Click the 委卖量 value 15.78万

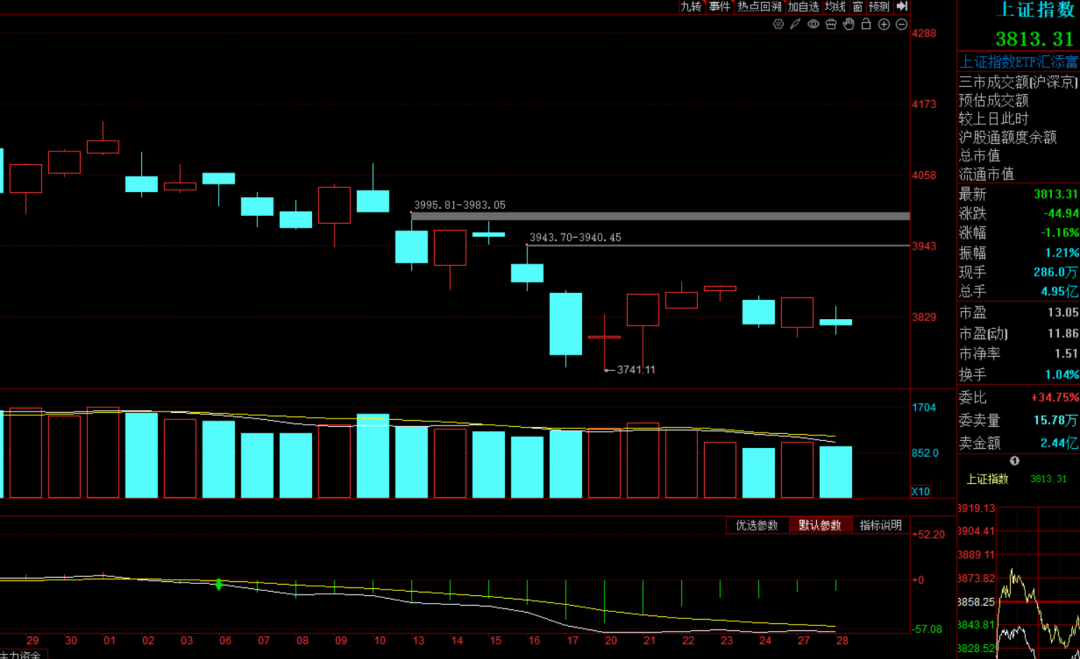(x=1056, y=420)
